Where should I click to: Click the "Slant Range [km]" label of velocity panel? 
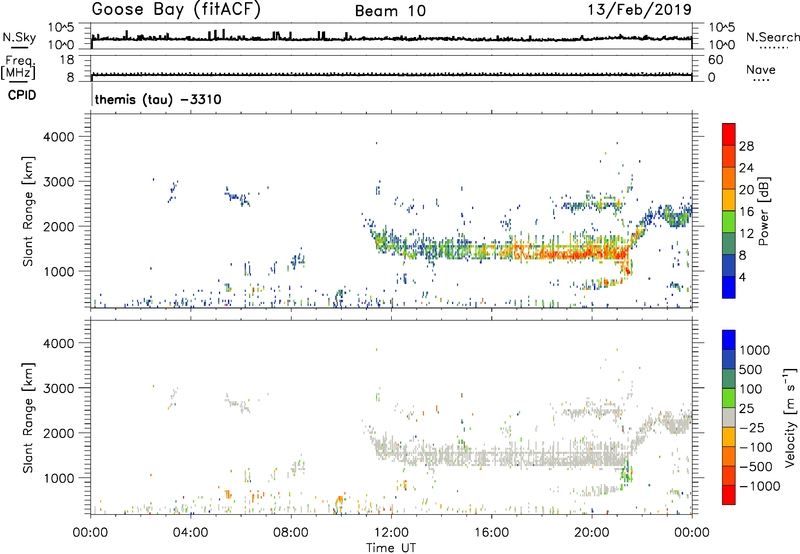tap(28, 418)
